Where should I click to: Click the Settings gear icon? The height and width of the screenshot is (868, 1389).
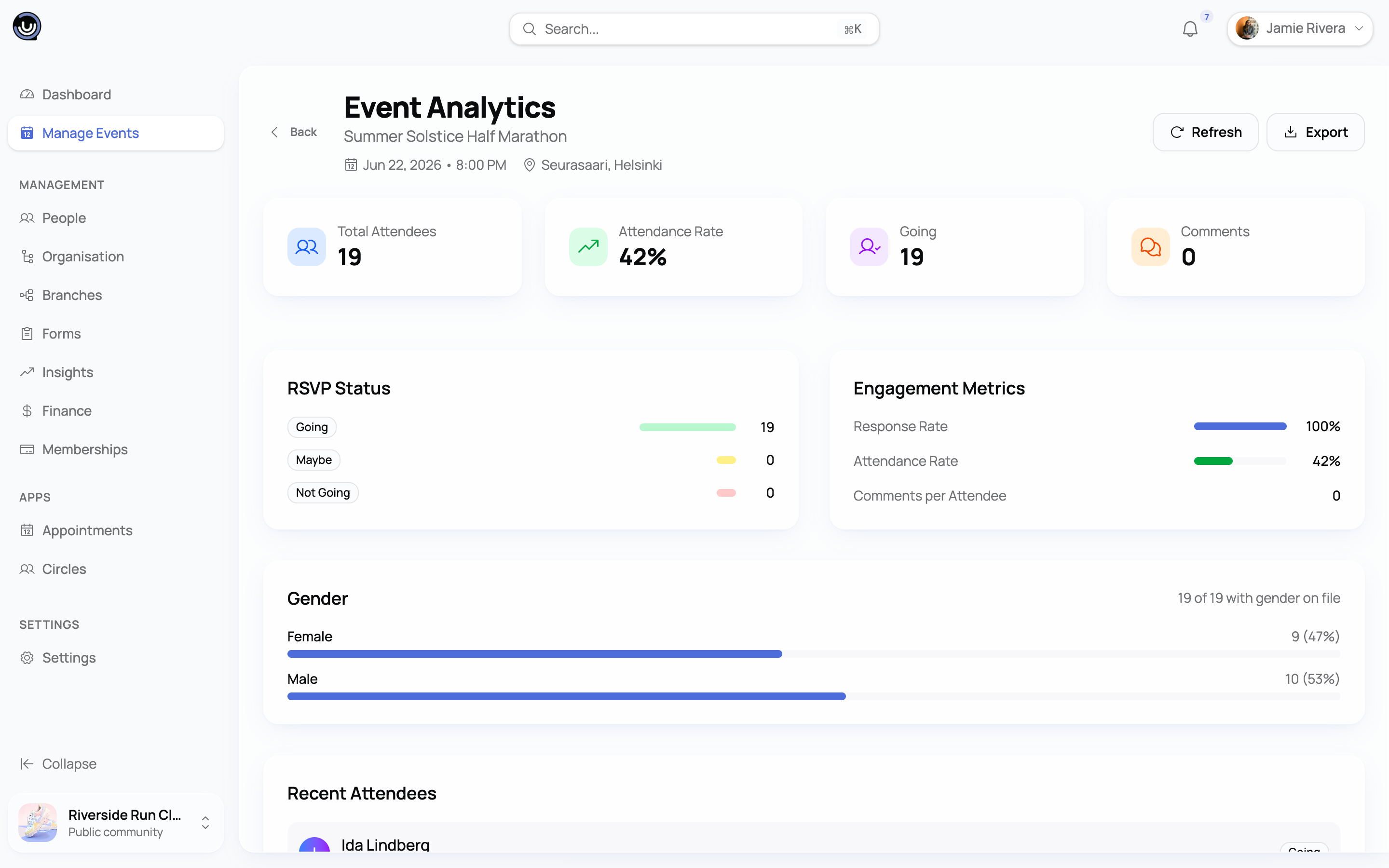pyautogui.click(x=27, y=658)
